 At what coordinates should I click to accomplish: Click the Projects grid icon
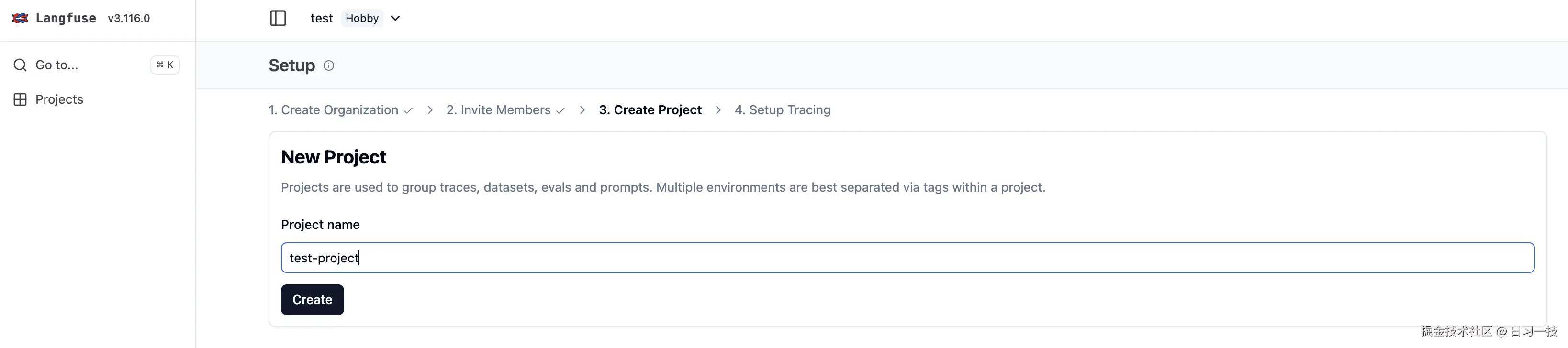click(20, 100)
